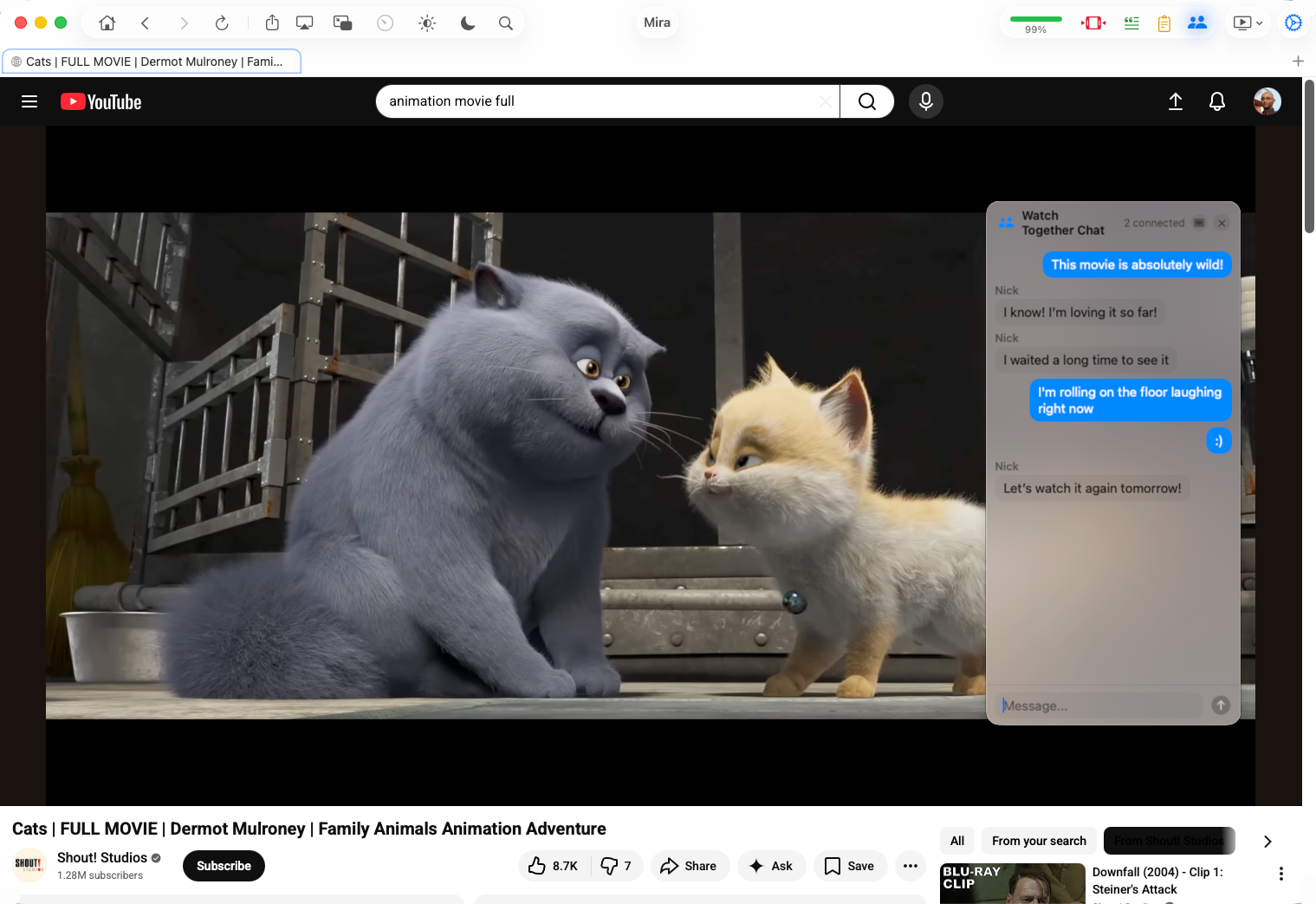The width and height of the screenshot is (1316, 904).
Task: Open the AirPlay screen mirroring icon
Action: coord(305,23)
